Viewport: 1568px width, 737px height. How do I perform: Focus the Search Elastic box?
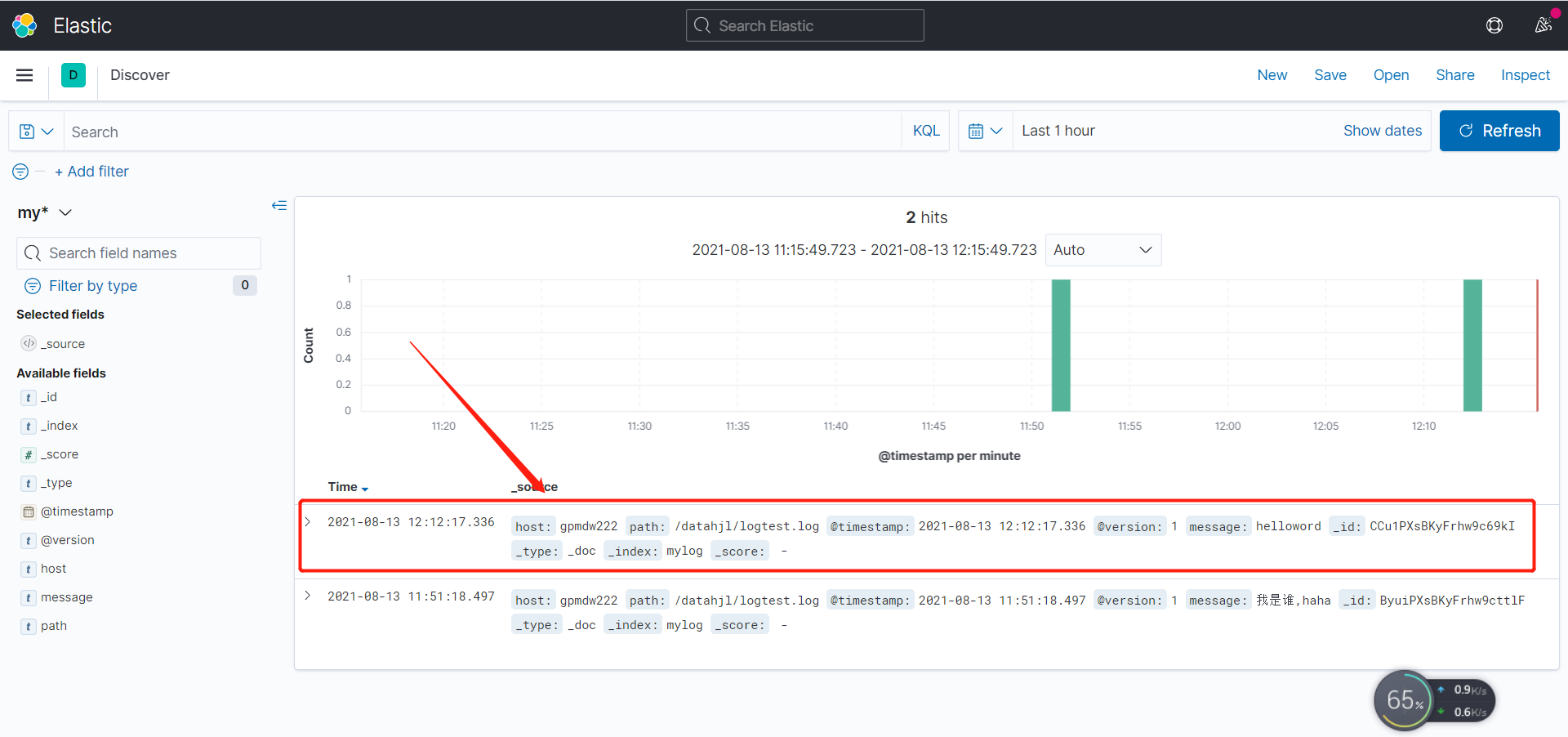pos(805,25)
